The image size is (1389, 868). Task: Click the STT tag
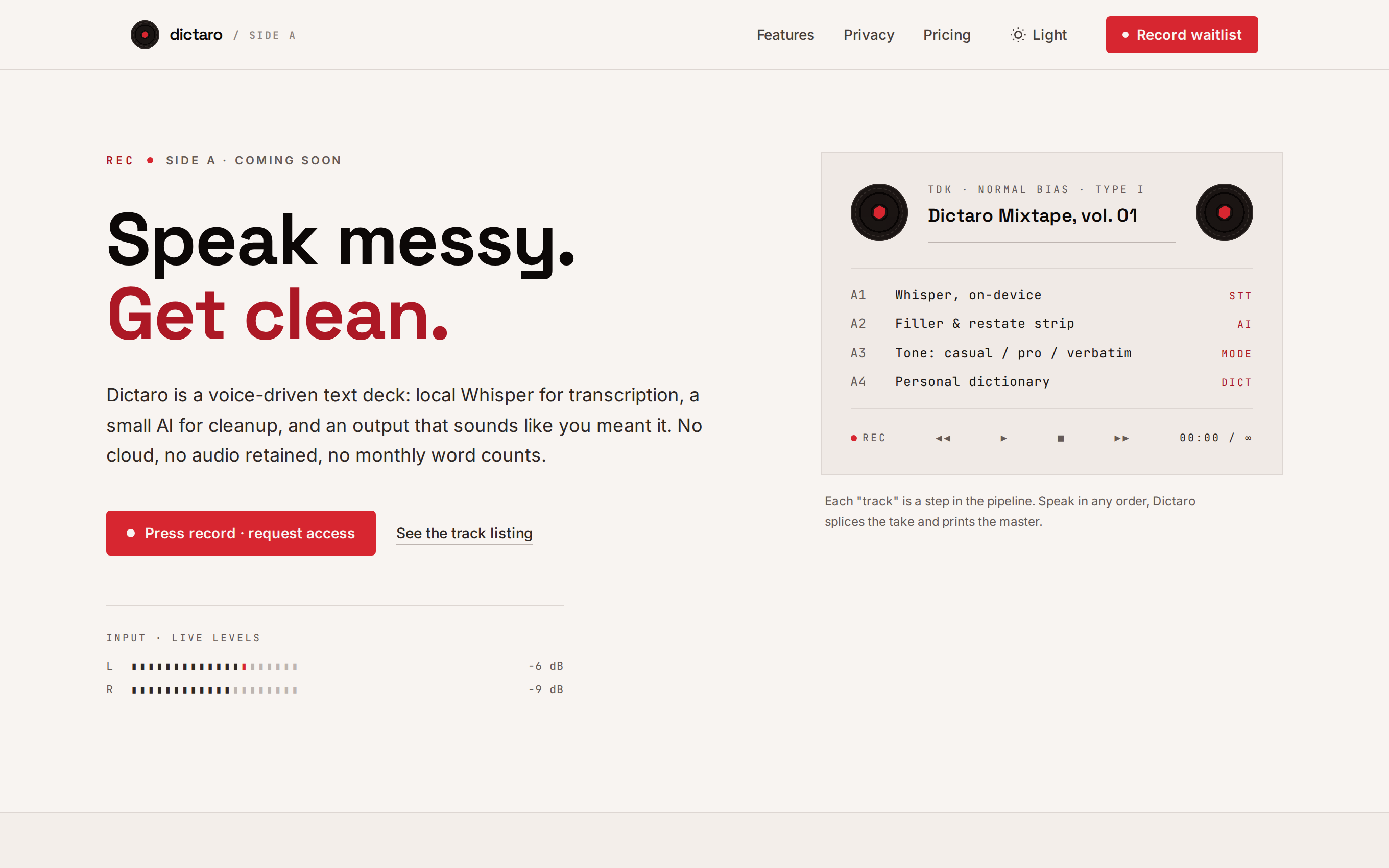(x=1240, y=296)
